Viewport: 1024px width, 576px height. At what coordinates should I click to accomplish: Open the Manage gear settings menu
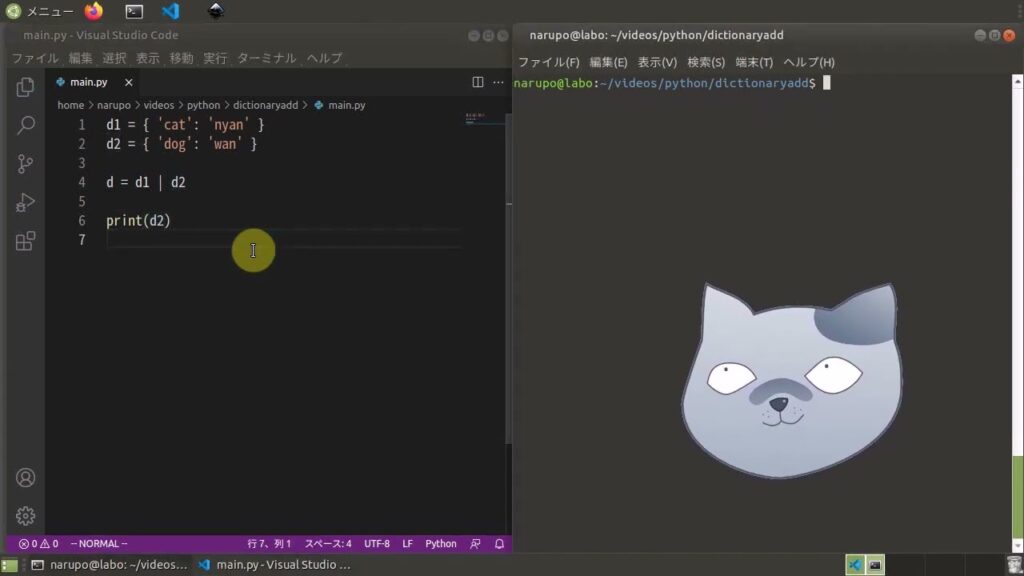point(24,516)
